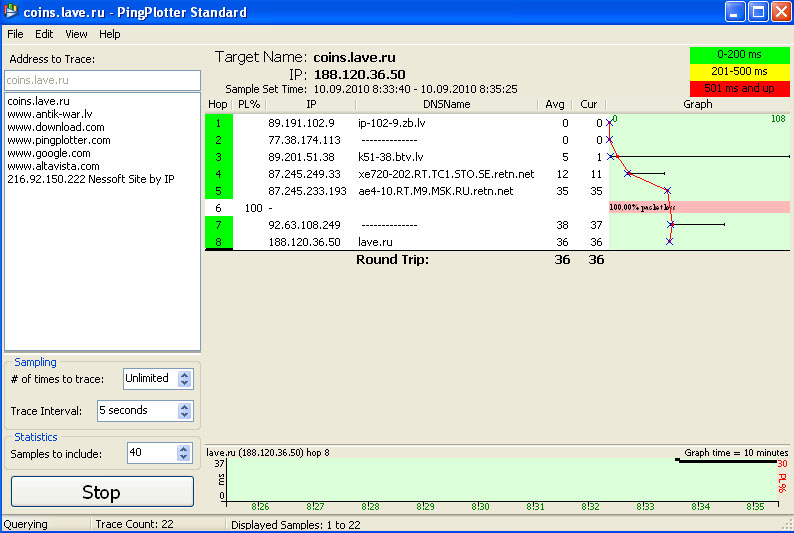Open the Help menu
This screenshot has width=794, height=533.
109,34
